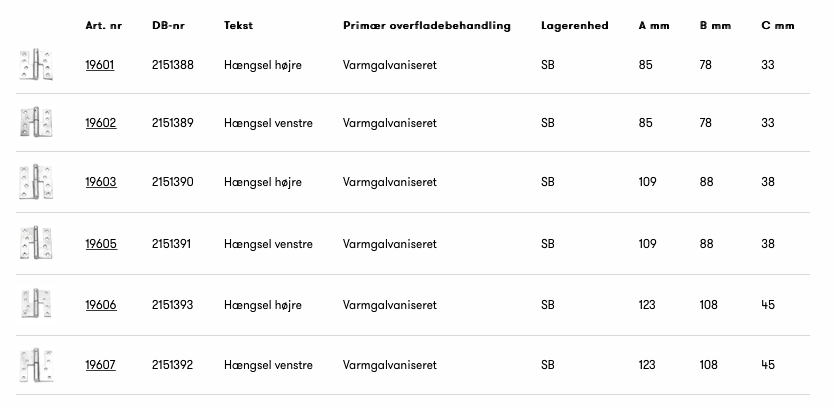Follow the 19605 article link
835x407 pixels.
pos(100,243)
